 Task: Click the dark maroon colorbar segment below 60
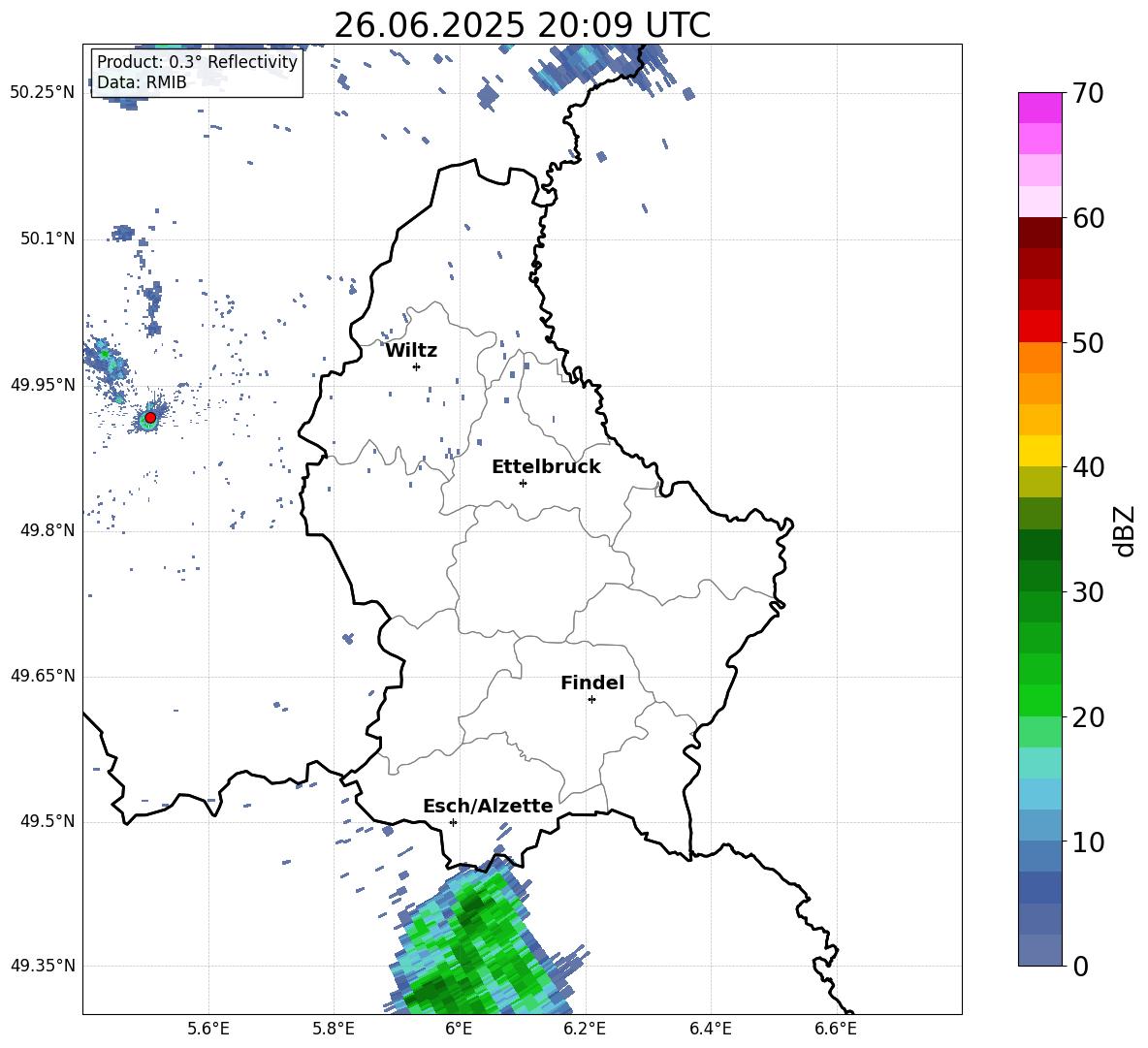click(x=1039, y=233)
